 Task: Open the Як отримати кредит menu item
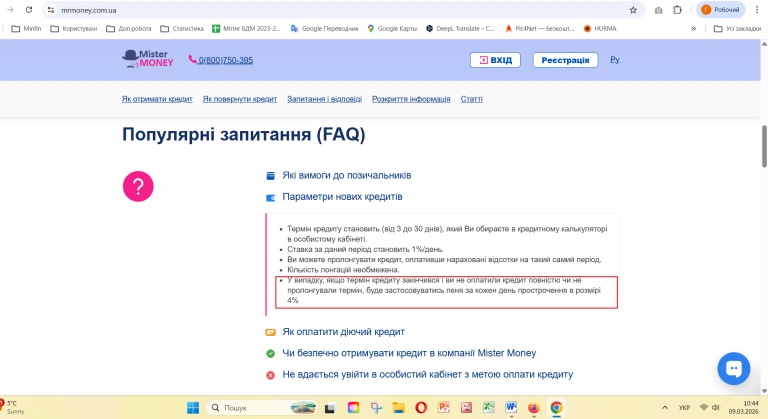tap(157, 99)
